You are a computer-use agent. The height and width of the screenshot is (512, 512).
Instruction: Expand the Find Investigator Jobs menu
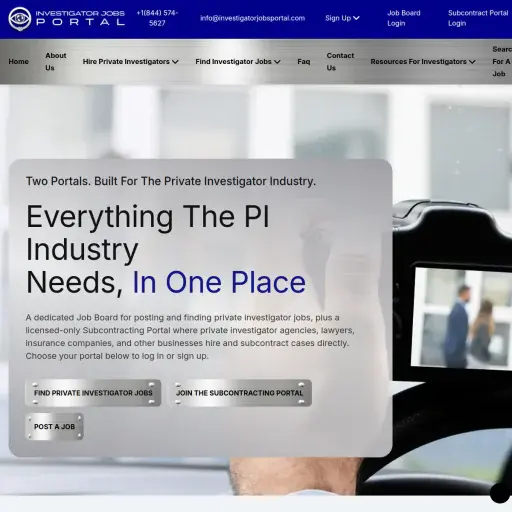click(238, 62)
